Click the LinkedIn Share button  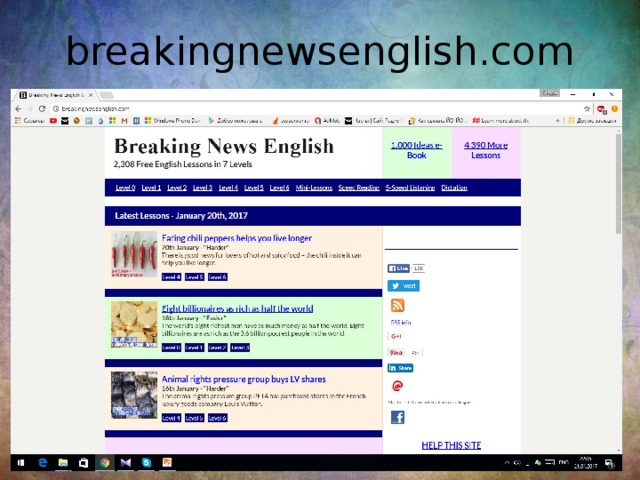[400, 368]
